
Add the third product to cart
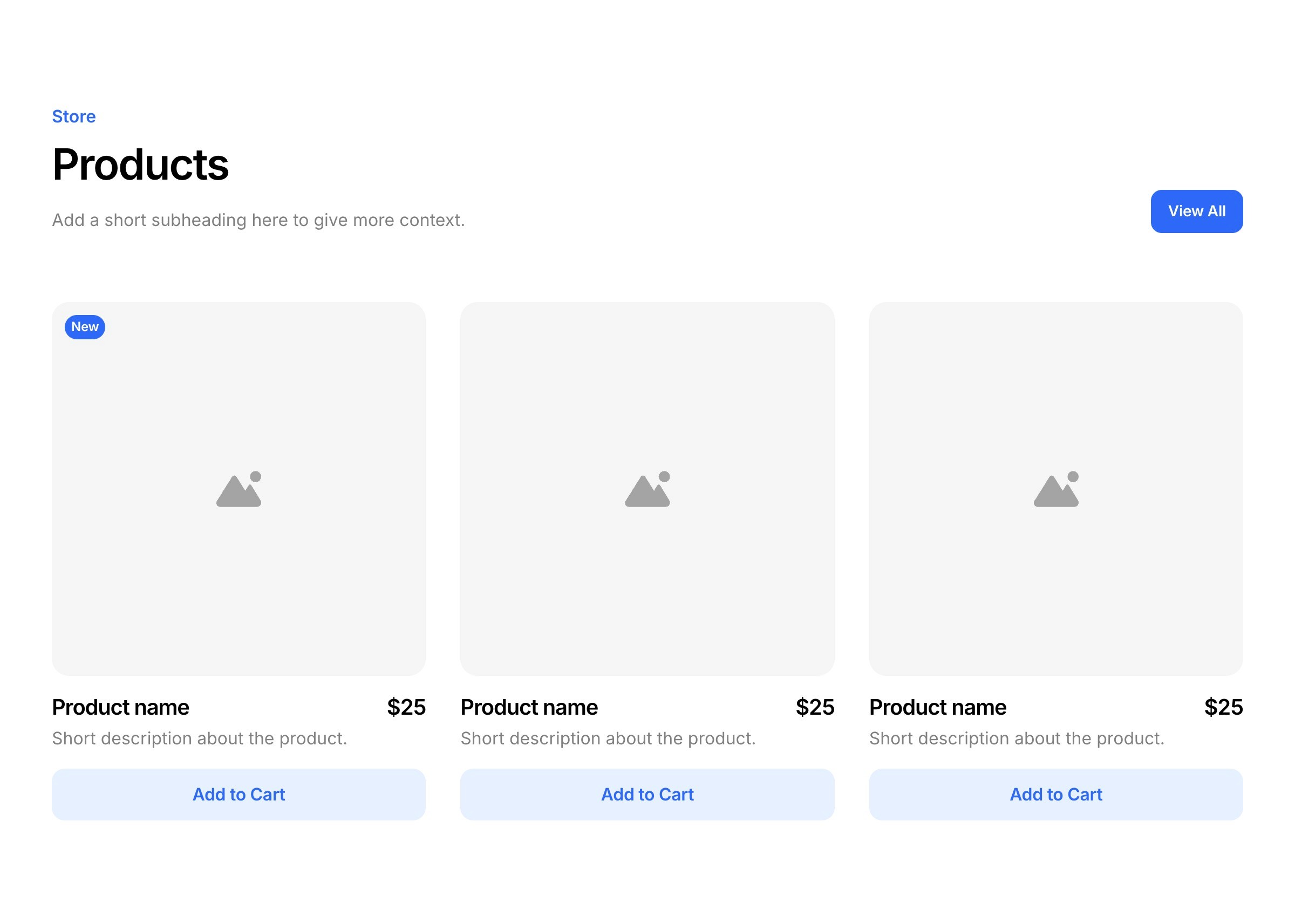(x=1055, y=795)
